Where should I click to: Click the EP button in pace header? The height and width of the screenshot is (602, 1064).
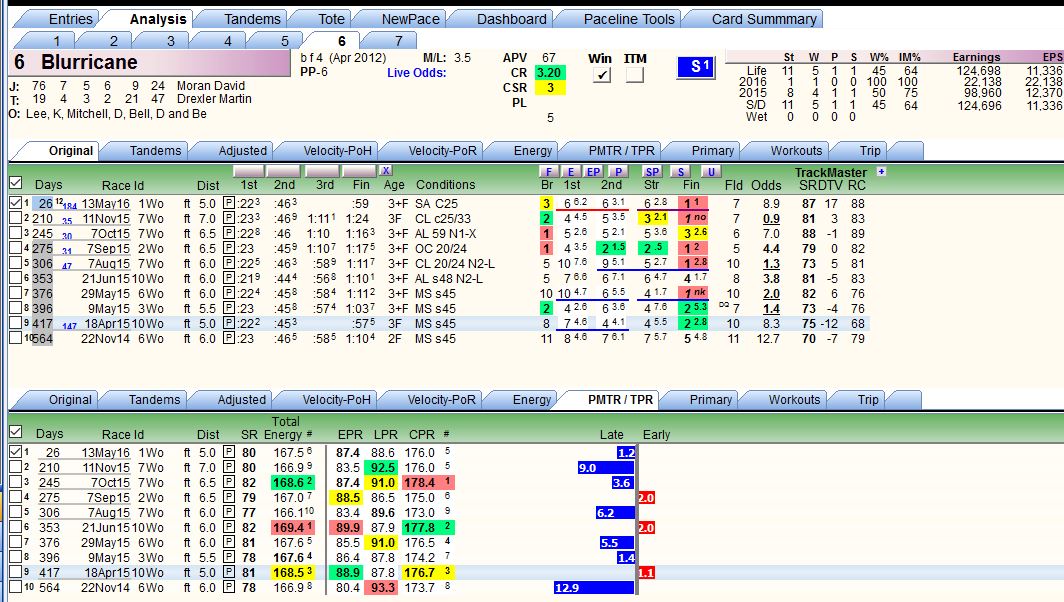pyautogui.click(x=593, y=172)
